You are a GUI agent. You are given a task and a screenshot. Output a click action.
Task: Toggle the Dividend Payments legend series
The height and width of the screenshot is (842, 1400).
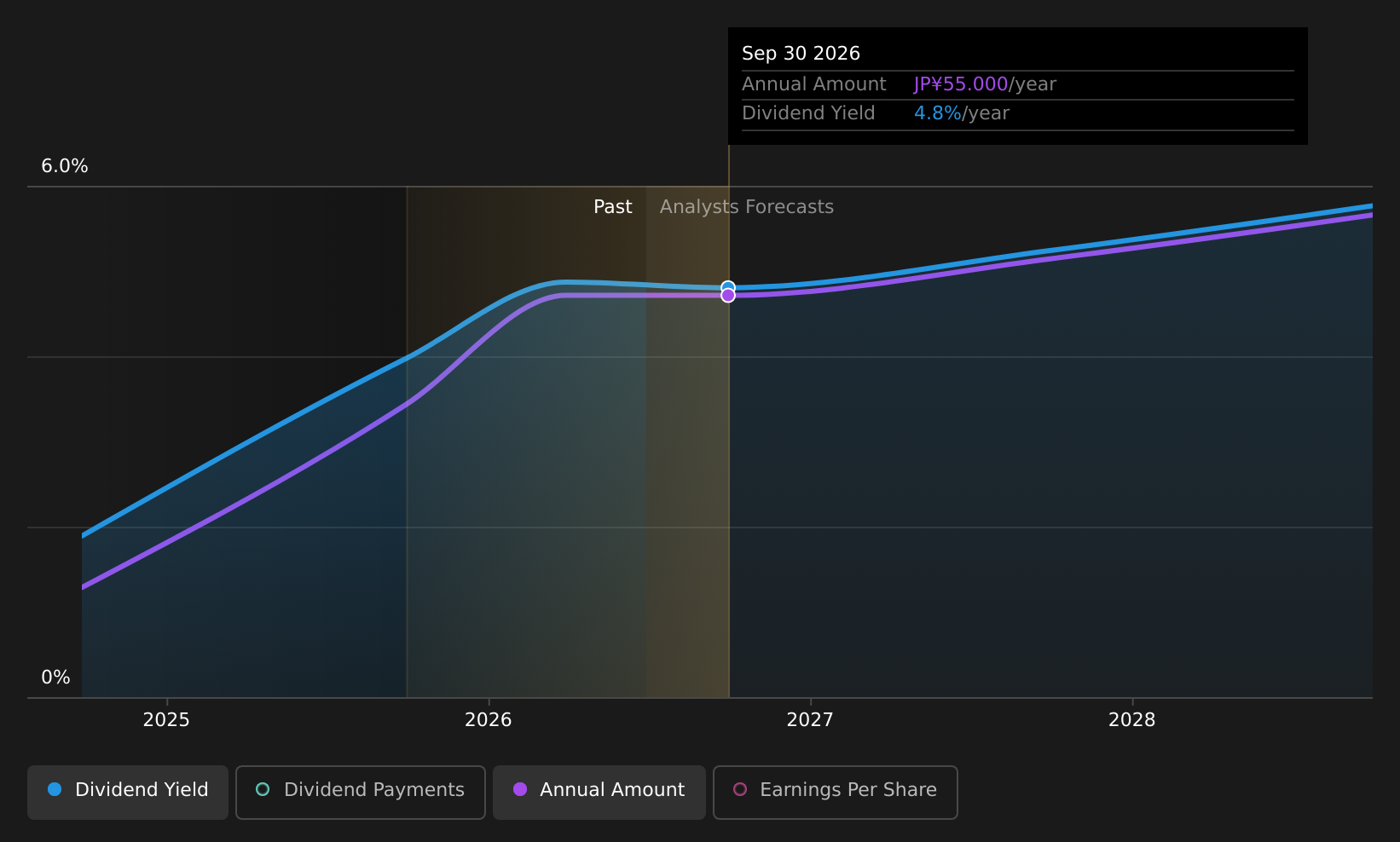[x=361, y=792]
